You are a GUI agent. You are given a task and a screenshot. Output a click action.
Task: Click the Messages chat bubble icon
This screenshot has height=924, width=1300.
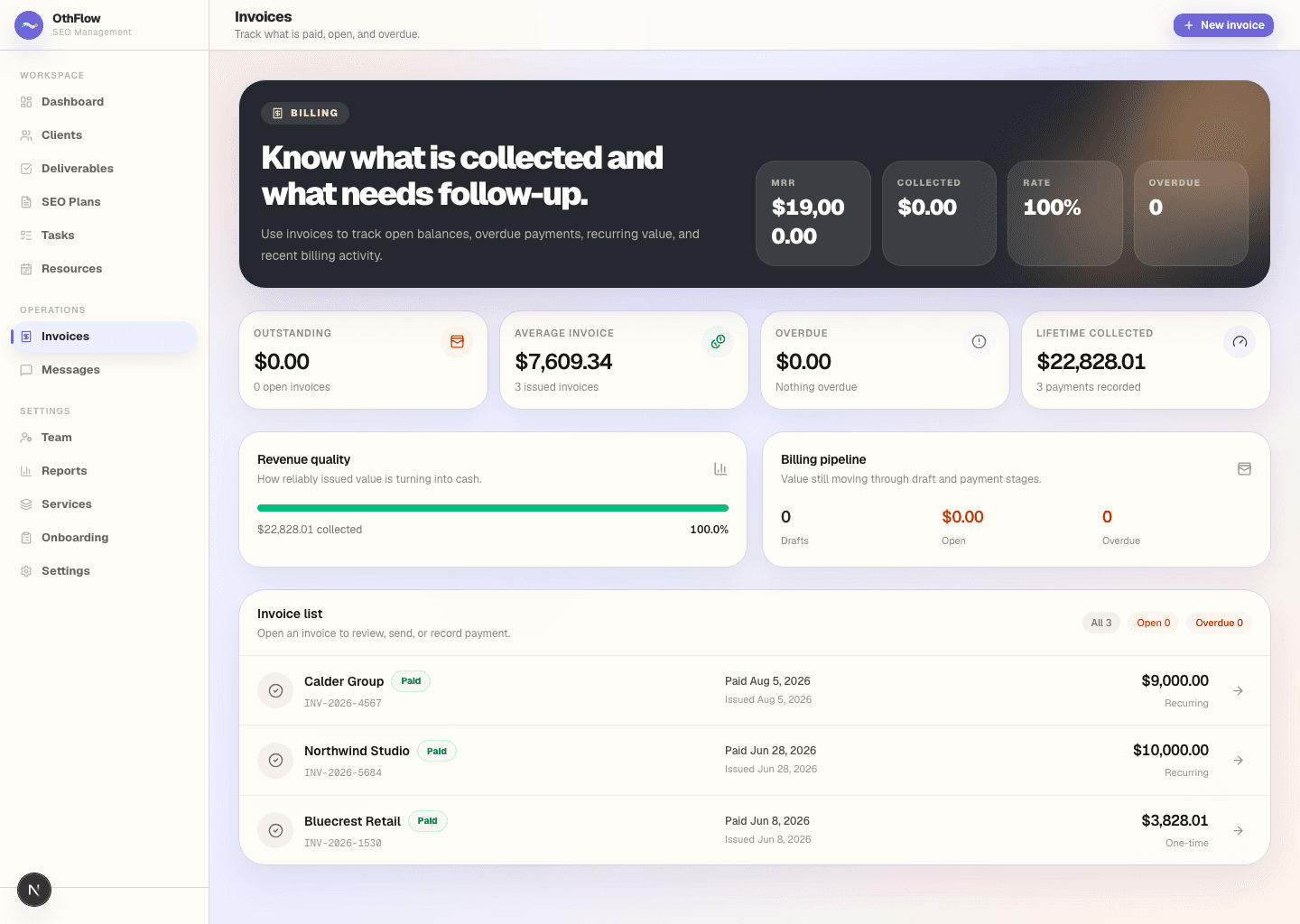(26, 370)
